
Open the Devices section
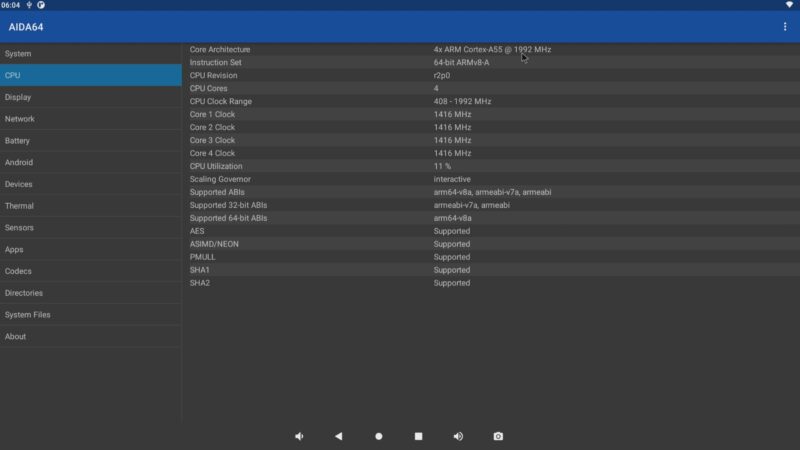click(91, 184)
